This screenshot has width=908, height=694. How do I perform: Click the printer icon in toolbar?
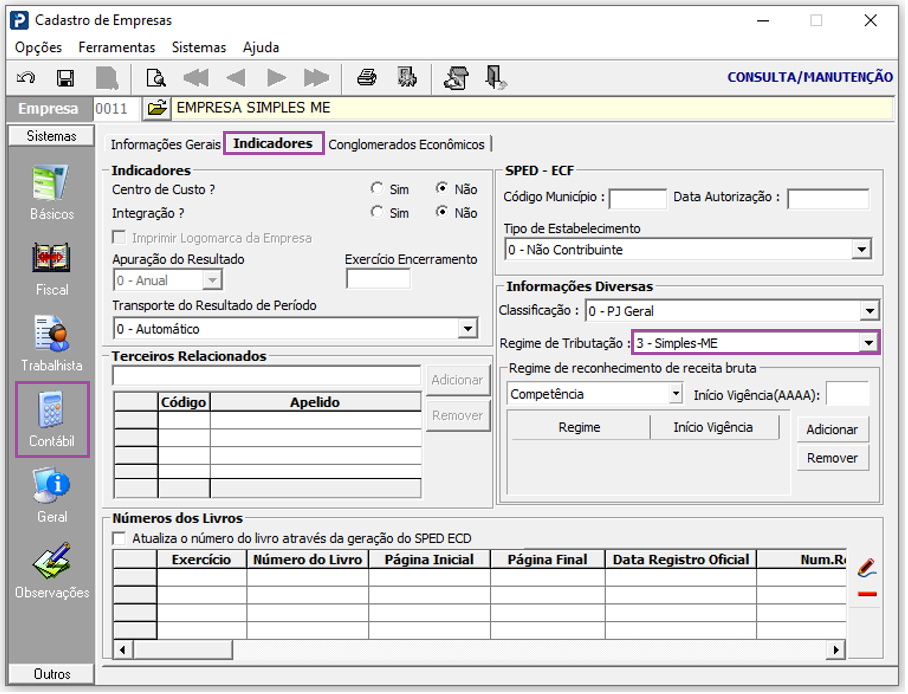pyautogui.click(x=367, y=78)
